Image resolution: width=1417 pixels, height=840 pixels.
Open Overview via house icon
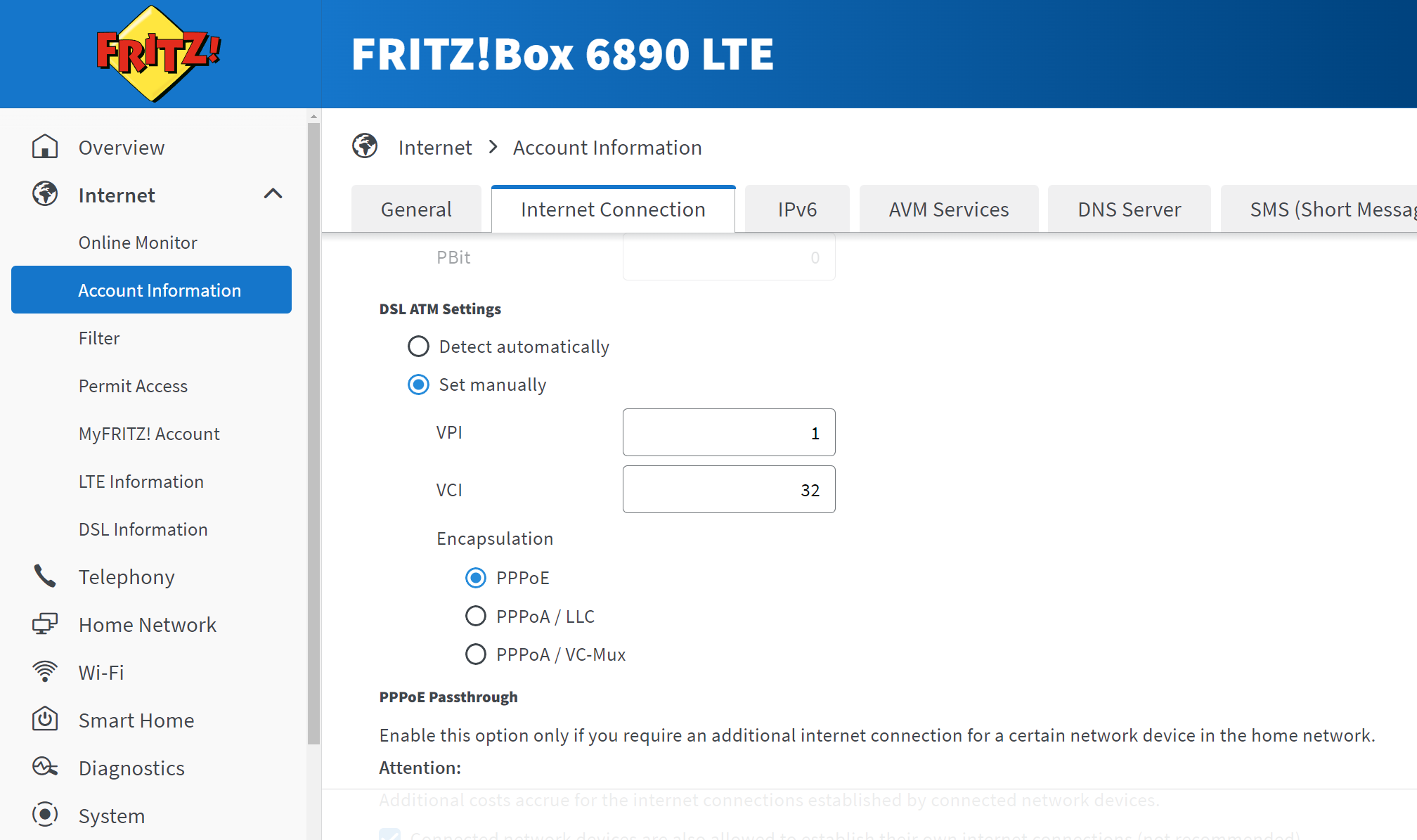point(45,147)
